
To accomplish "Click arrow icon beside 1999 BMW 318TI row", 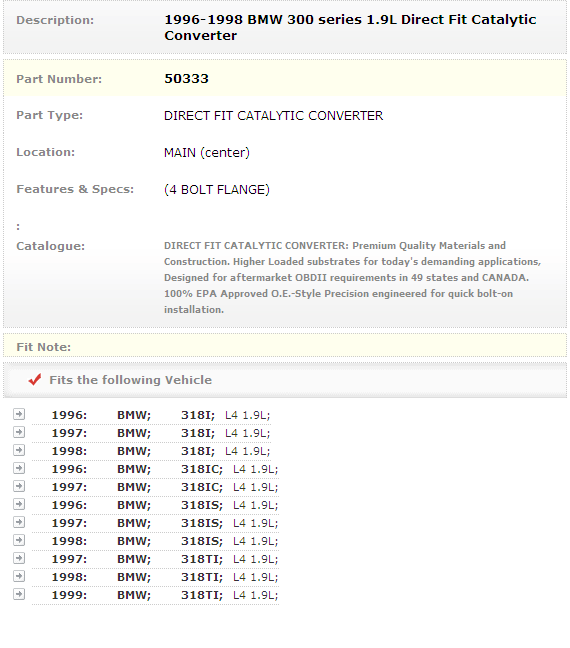I will [19, 594].
